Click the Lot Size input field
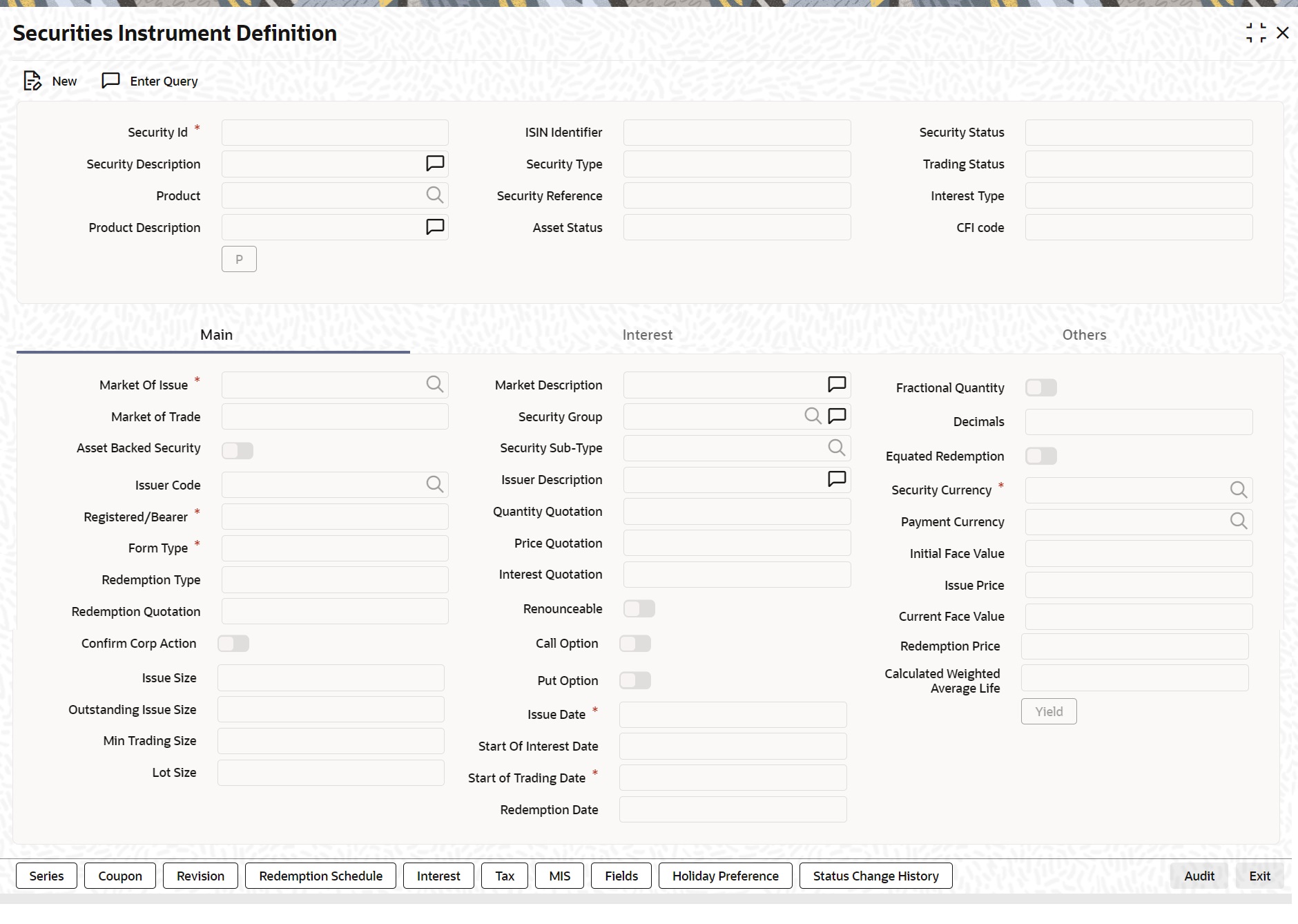Viewport: 1298px width, 924px height. click(331, 773)
